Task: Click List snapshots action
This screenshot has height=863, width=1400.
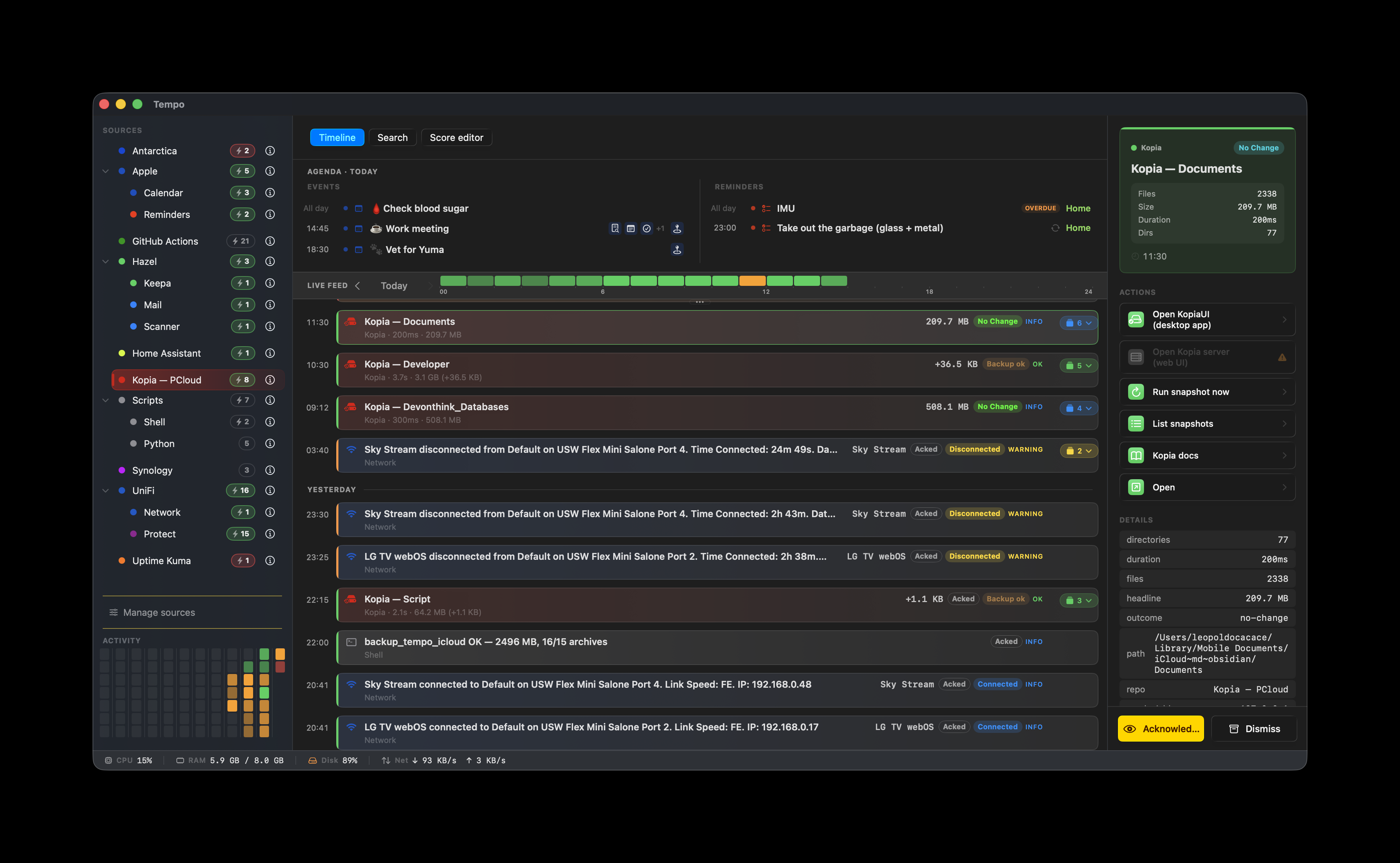Action: click(1208, 424)
